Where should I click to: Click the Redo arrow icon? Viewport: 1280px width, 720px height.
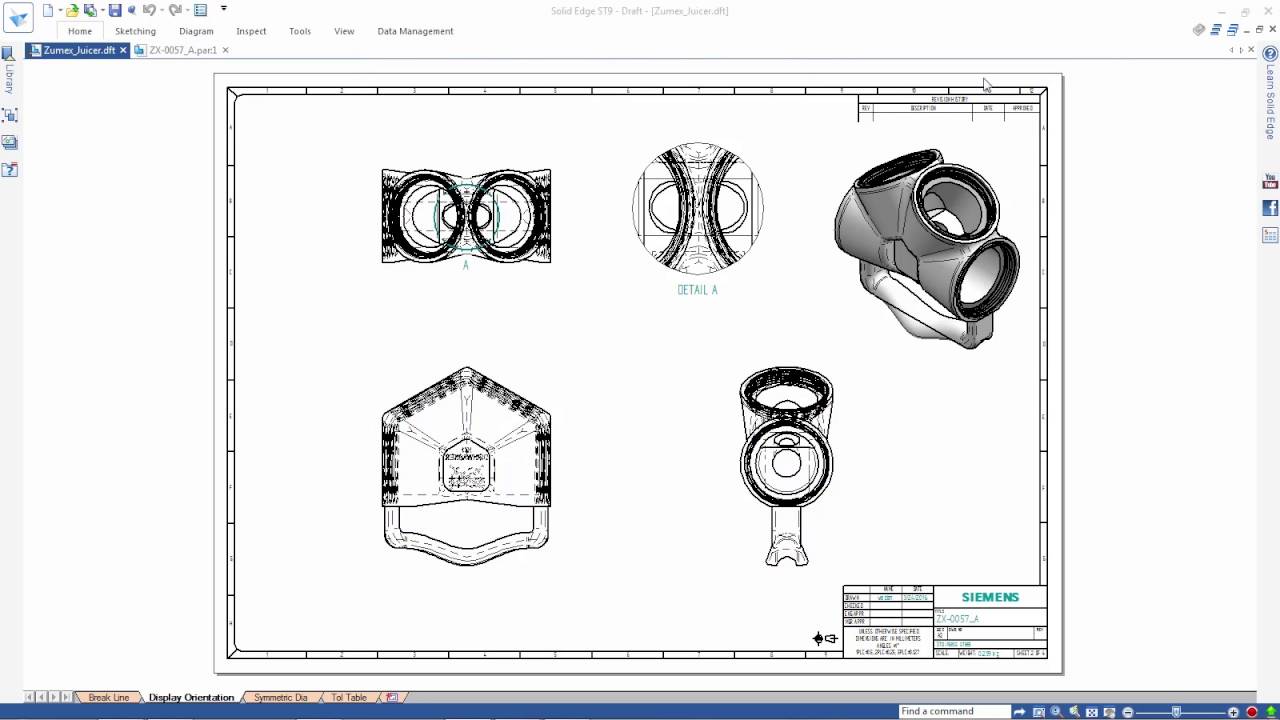[x=175, y=10]
